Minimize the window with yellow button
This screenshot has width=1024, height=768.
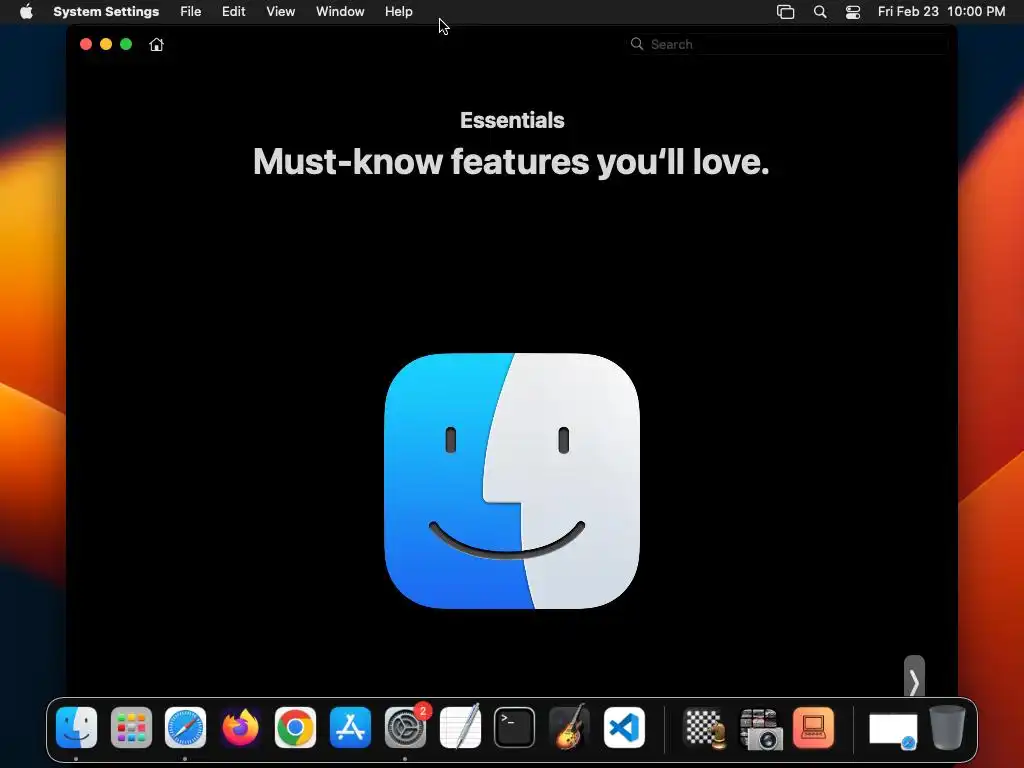(x=106, y=44)
